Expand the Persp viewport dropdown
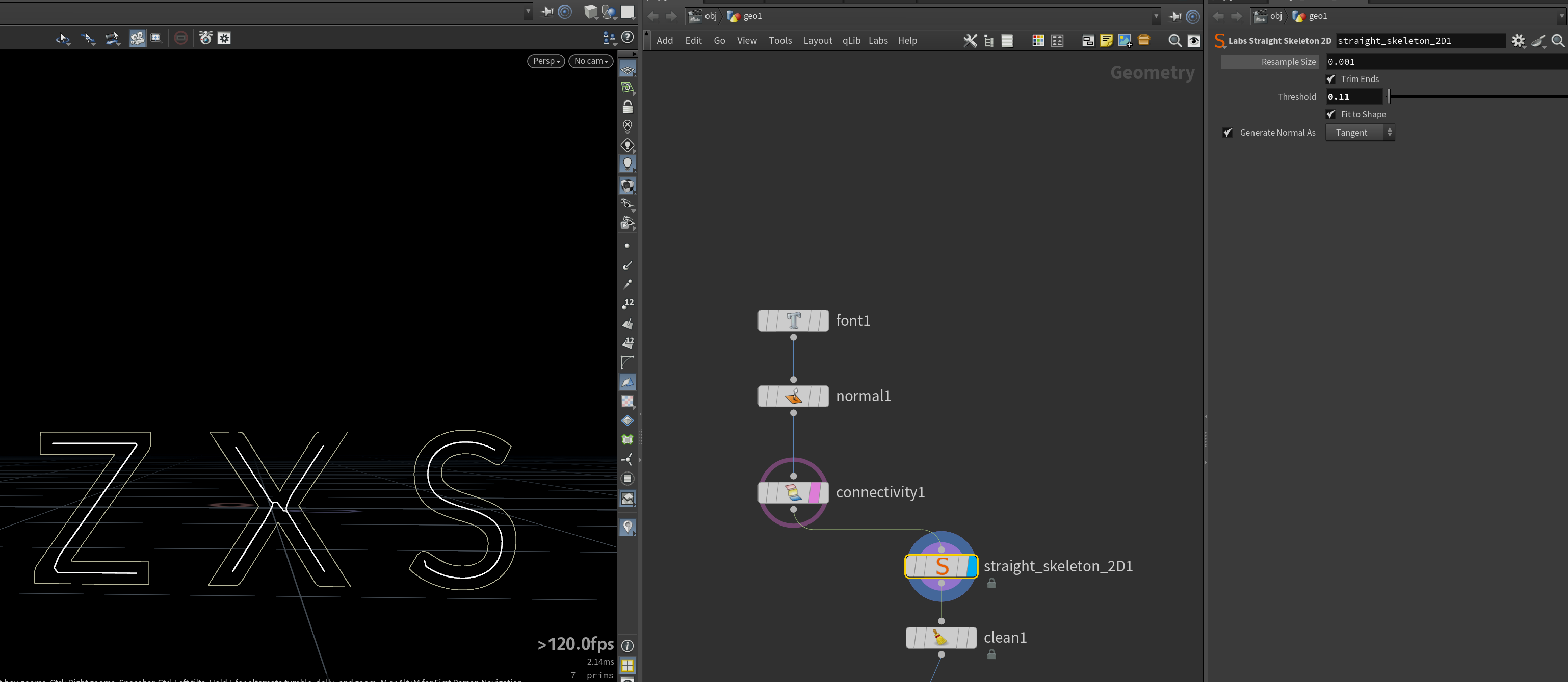 tap(546, 61)
